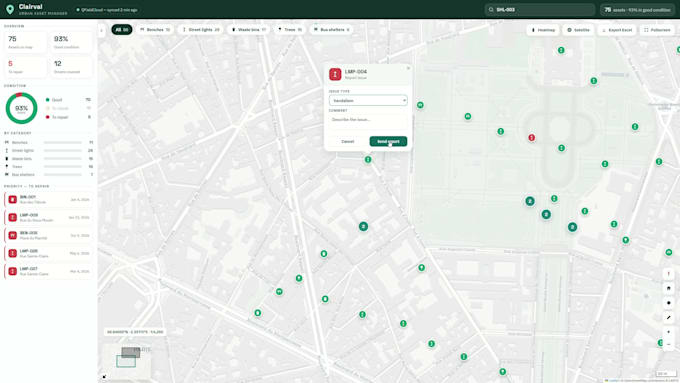Viewport: 680px width, 383px height.
Task: Click the 93% condition donut chart
Action: click(x=21, y=108)
